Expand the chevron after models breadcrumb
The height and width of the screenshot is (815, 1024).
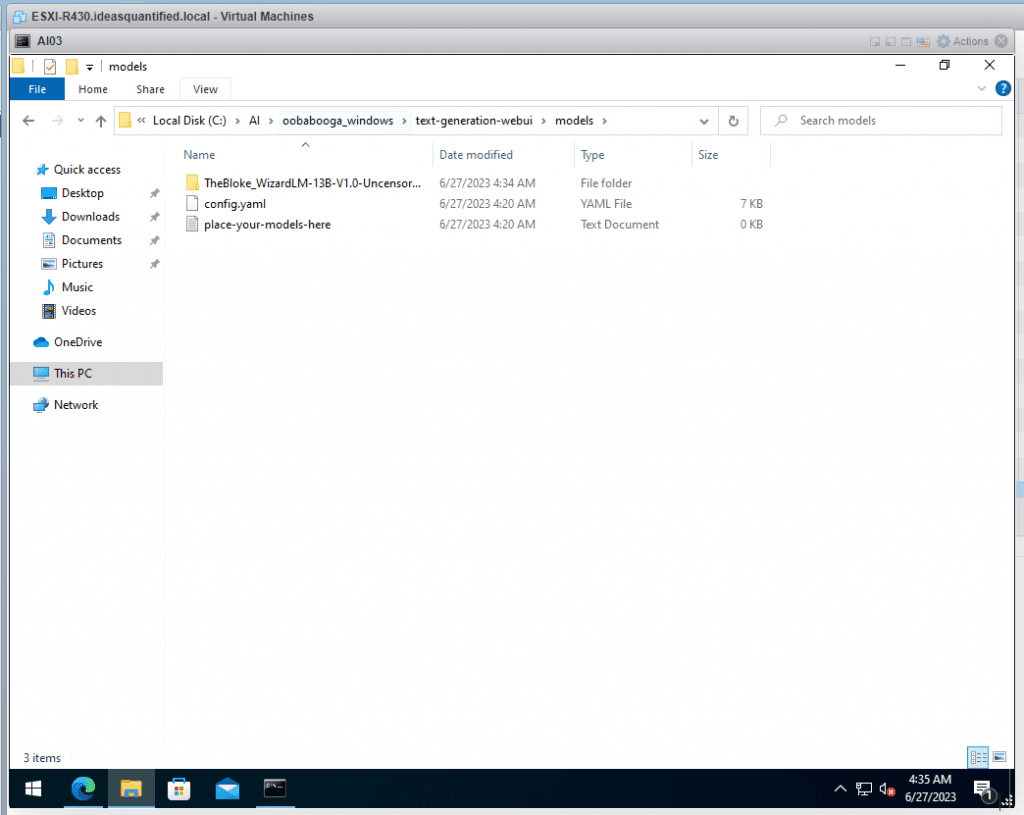click(x=604, y=121)
